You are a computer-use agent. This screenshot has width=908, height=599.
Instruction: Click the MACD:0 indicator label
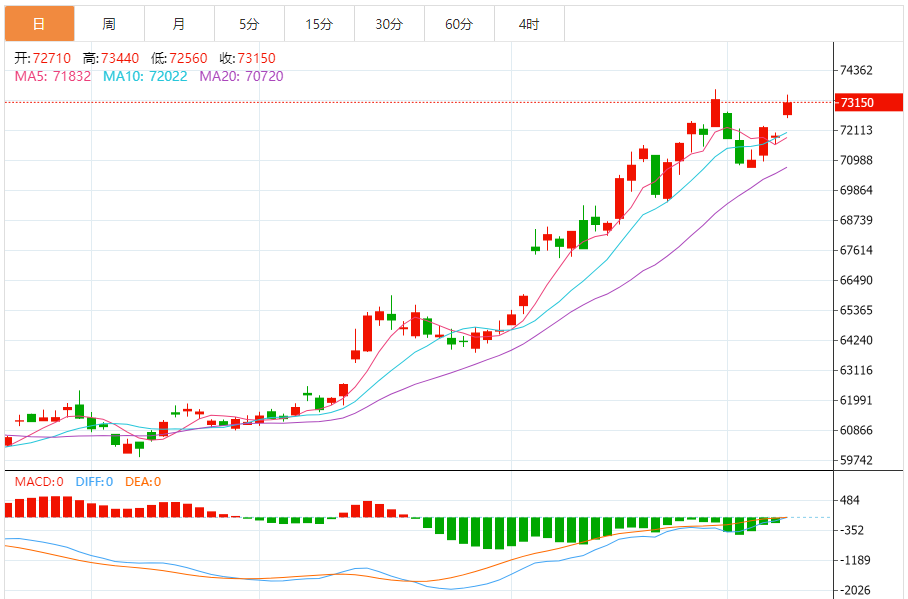[39, 482]
